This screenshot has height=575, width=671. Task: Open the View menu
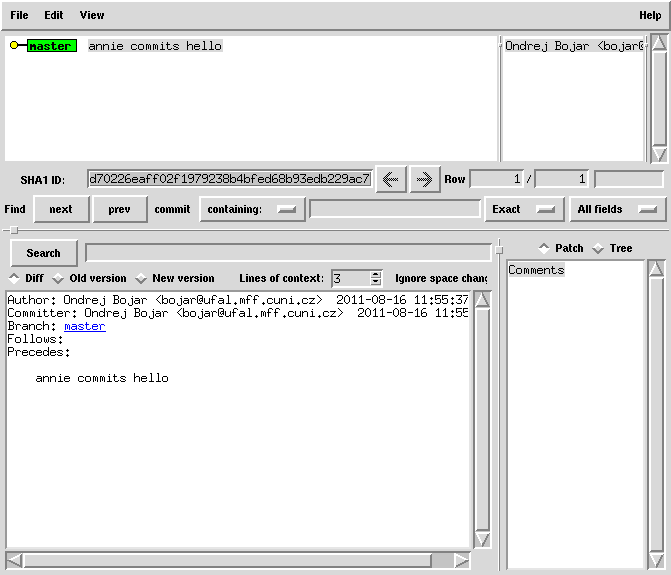click(92, 15)
